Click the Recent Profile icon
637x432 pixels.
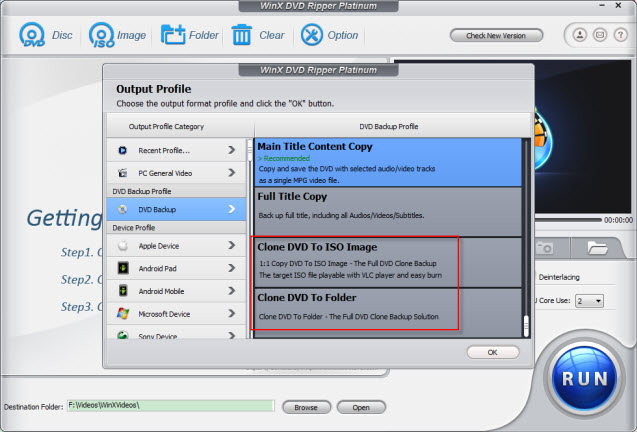pos(122,150)
